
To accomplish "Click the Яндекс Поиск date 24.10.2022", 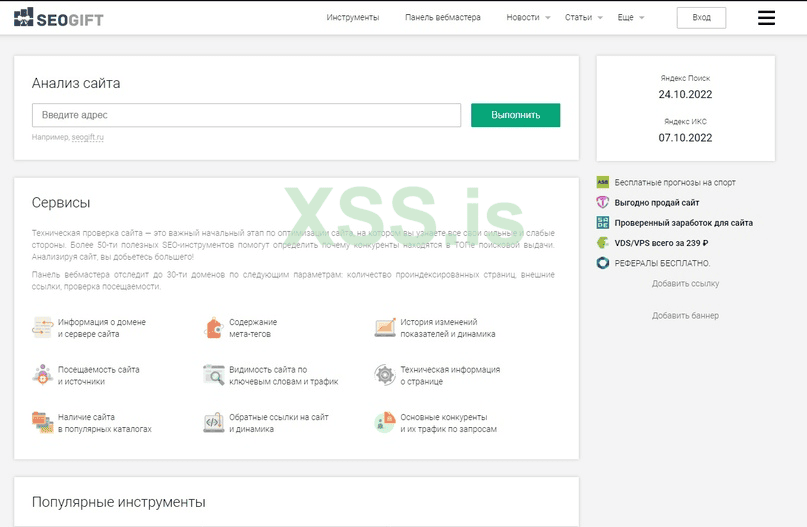I will click(x=685, y=94).
